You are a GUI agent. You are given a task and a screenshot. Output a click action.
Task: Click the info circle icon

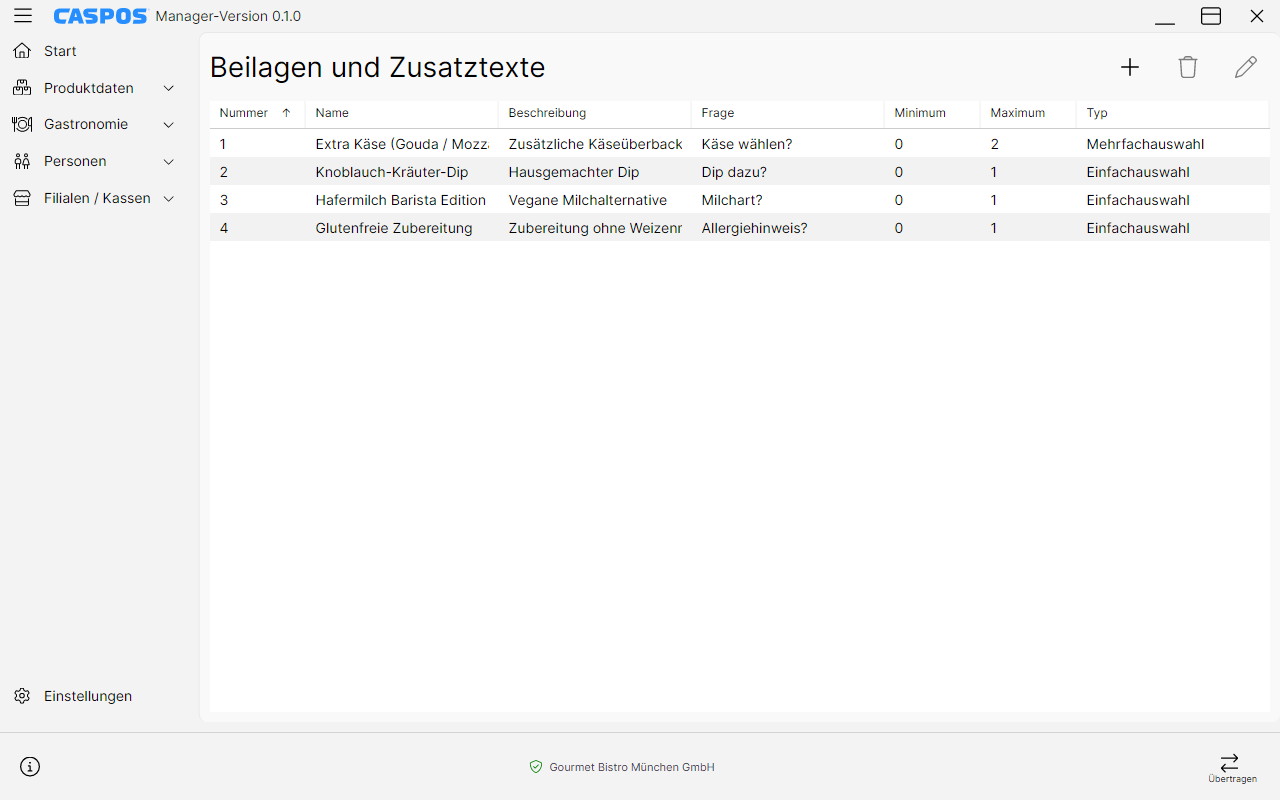point(30,767)
